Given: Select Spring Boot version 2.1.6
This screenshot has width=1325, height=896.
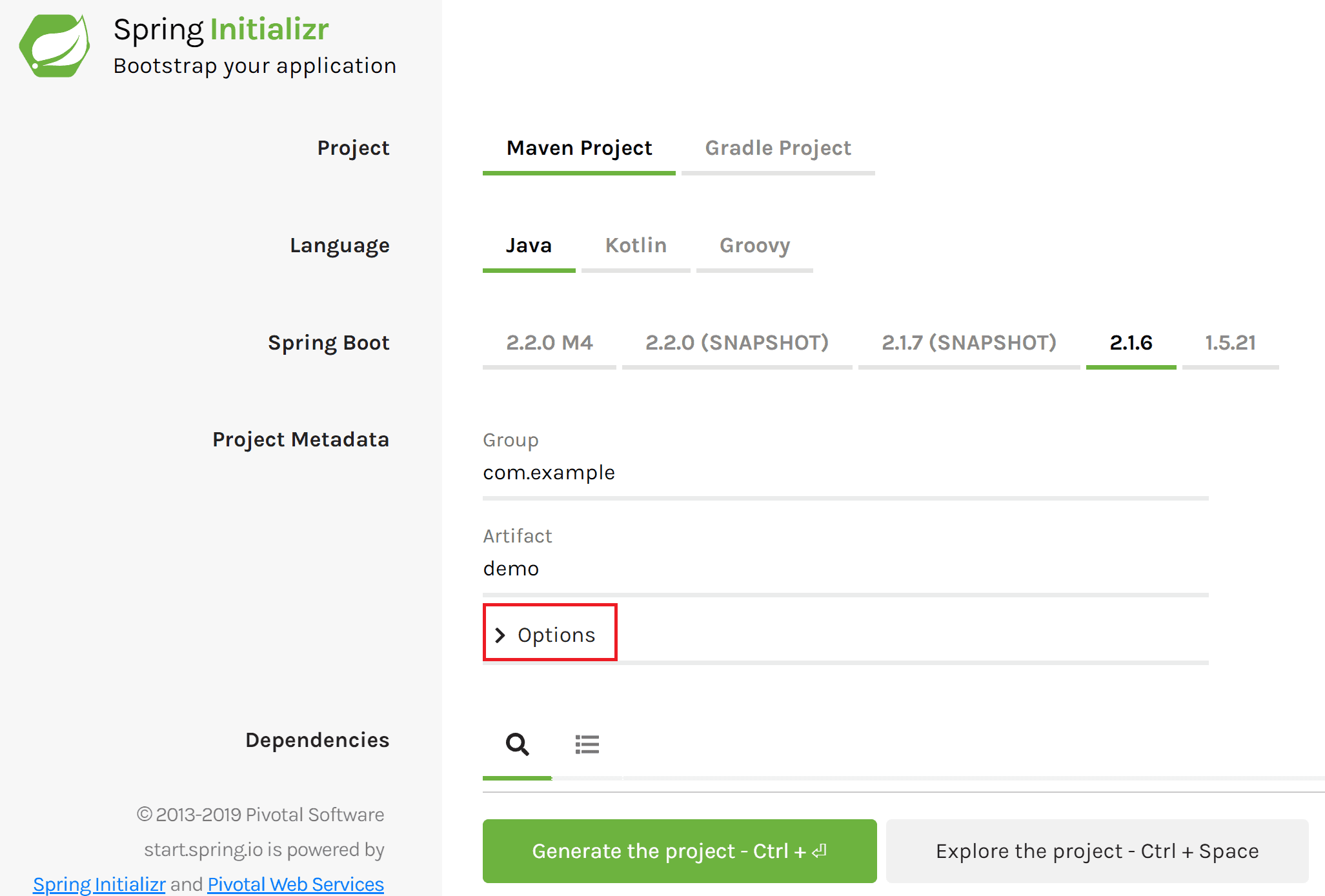Looking at the screenshot, I should [x=1131, y=343].
